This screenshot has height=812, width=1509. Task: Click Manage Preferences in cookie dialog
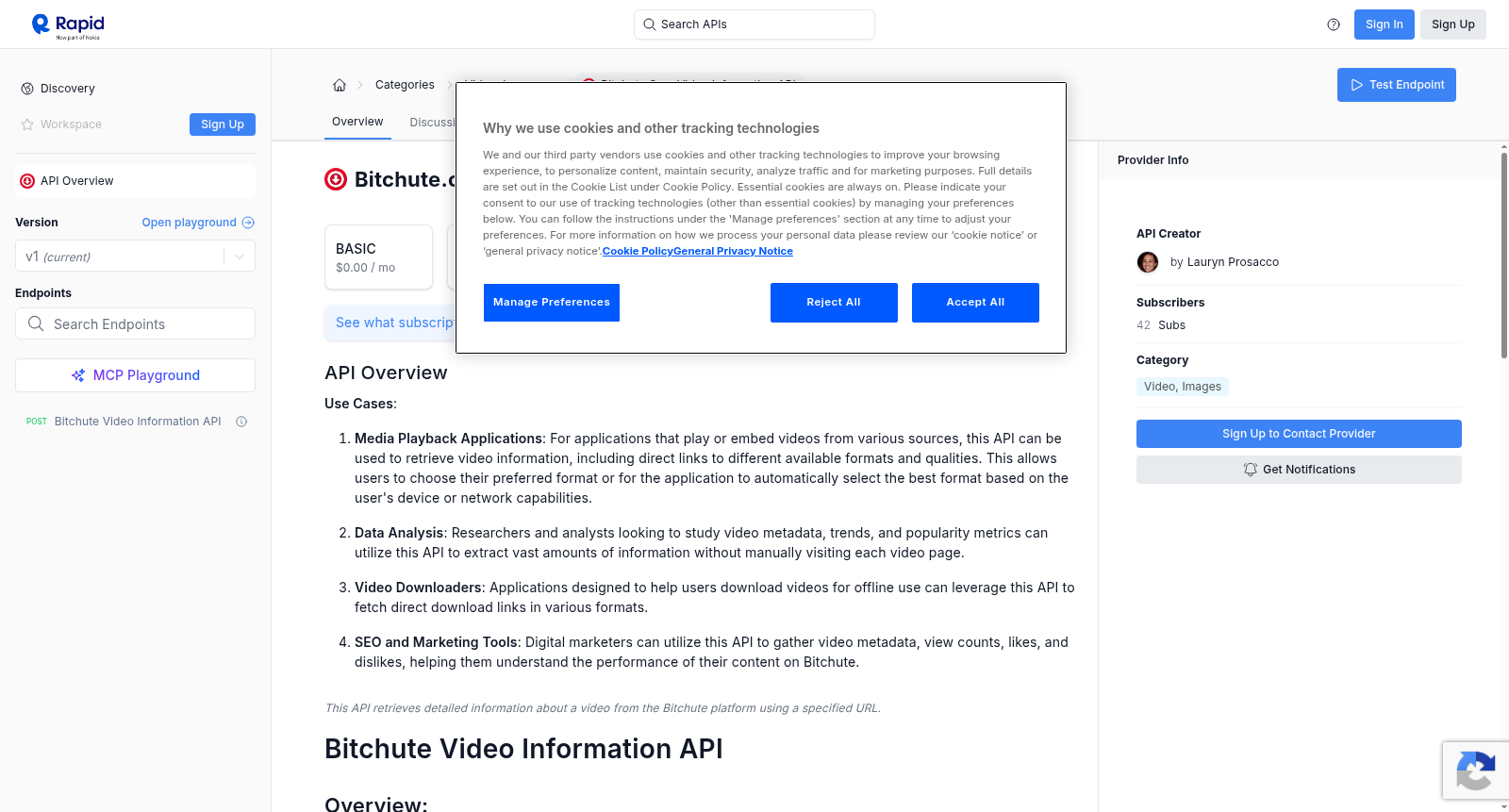pos(552,303)
